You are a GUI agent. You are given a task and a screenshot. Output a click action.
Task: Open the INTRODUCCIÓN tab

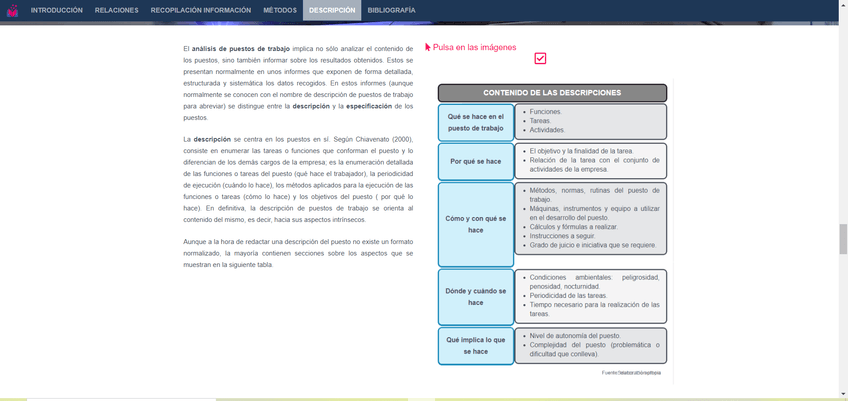[57, 10]
